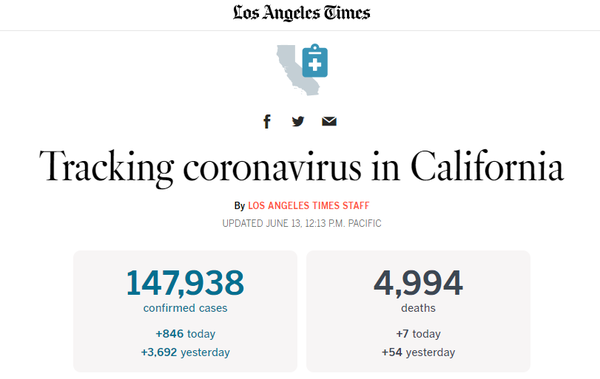Click the word By before the byline
This screenshot has height=379, width=600.
pos(239,206)
